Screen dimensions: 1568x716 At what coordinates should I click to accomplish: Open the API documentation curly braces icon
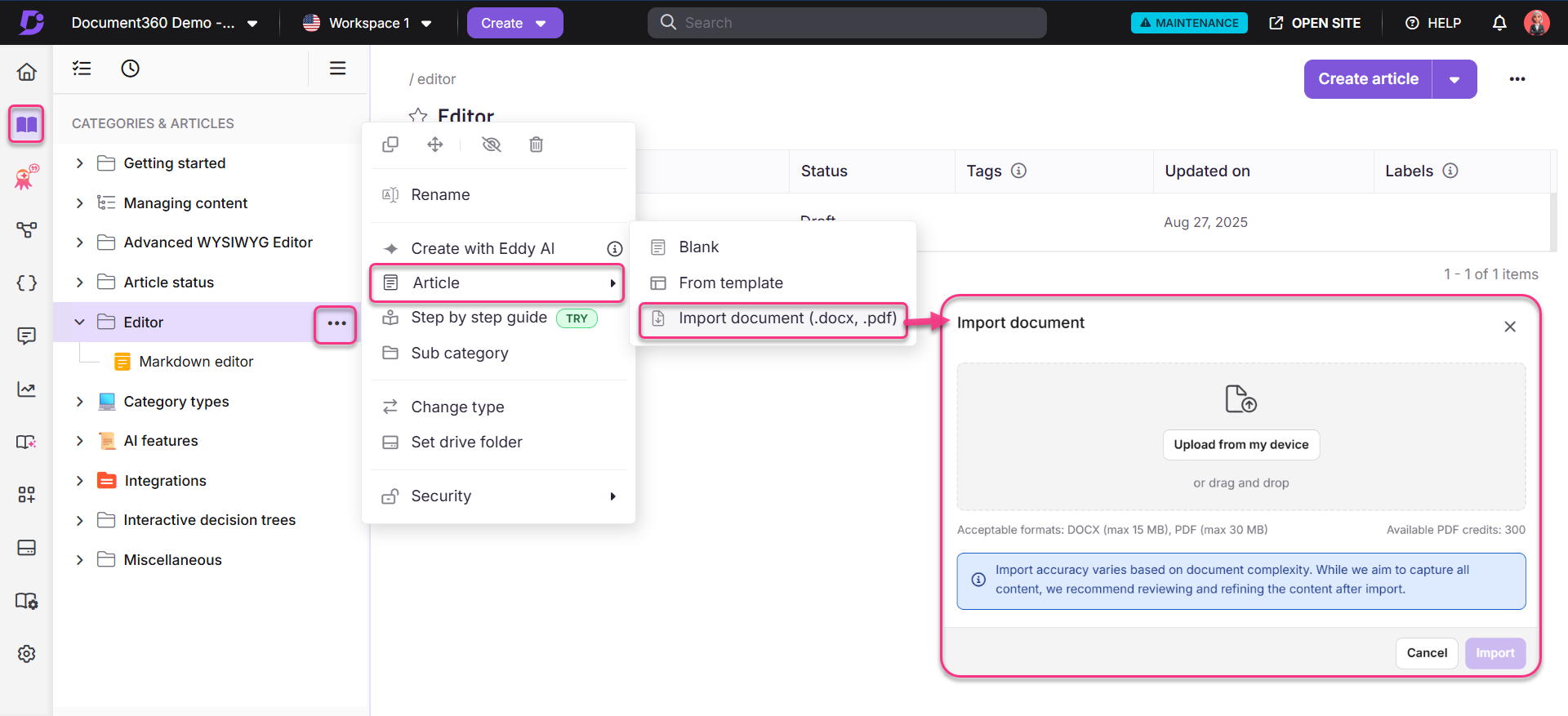click(x=26, y=283)
